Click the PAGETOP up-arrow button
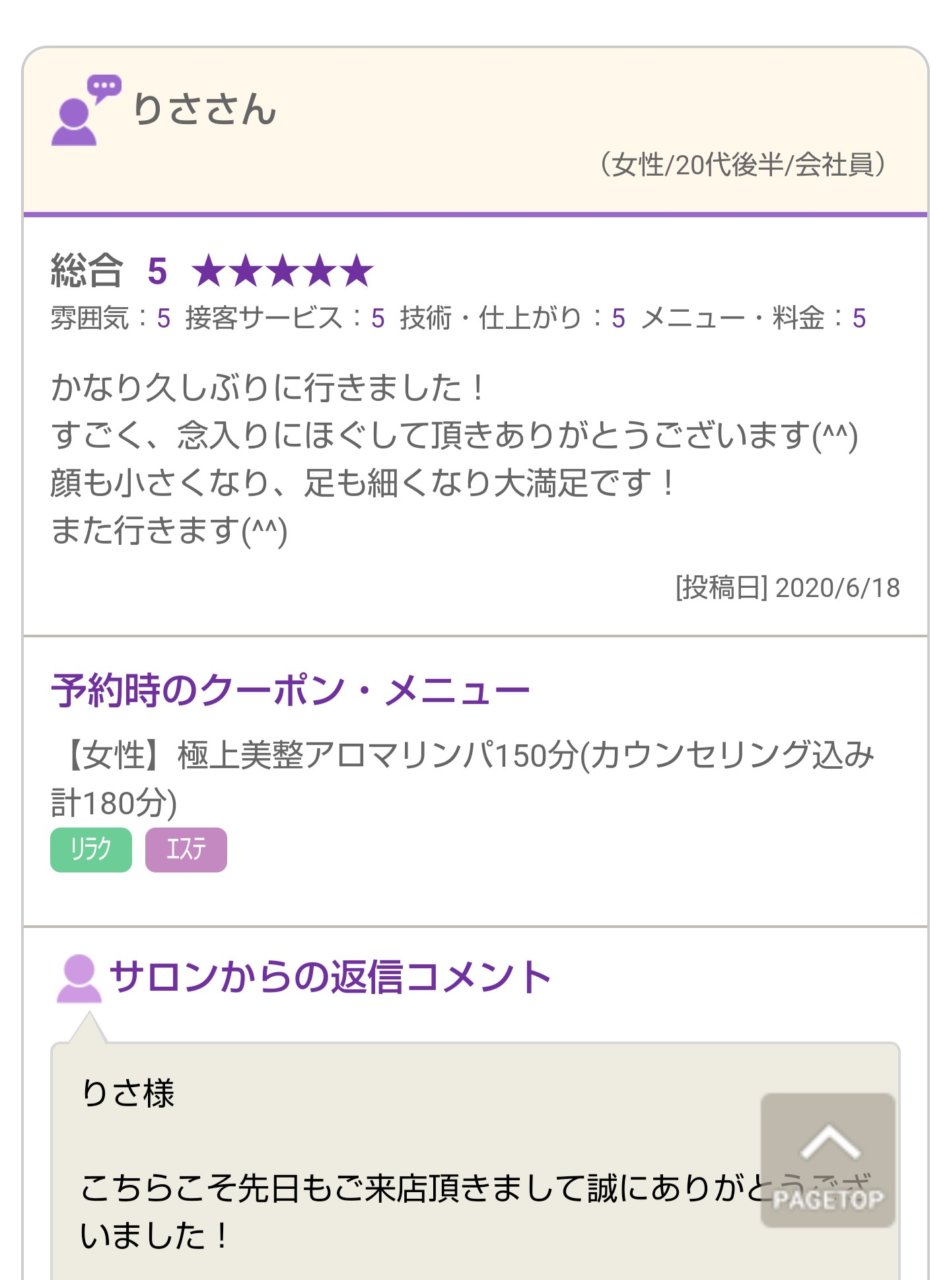Viewport: 951px width, 1280px height. 827,1159
